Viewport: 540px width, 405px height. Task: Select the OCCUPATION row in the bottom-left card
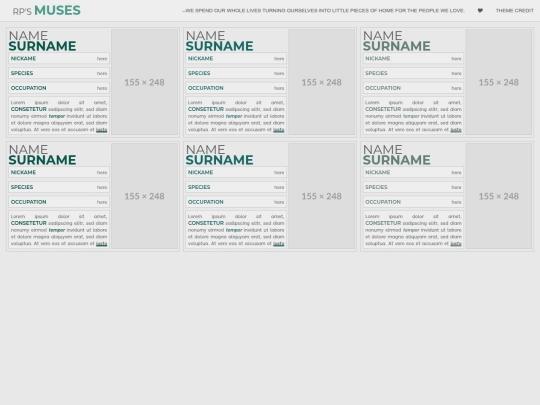[x=59, y=202]
